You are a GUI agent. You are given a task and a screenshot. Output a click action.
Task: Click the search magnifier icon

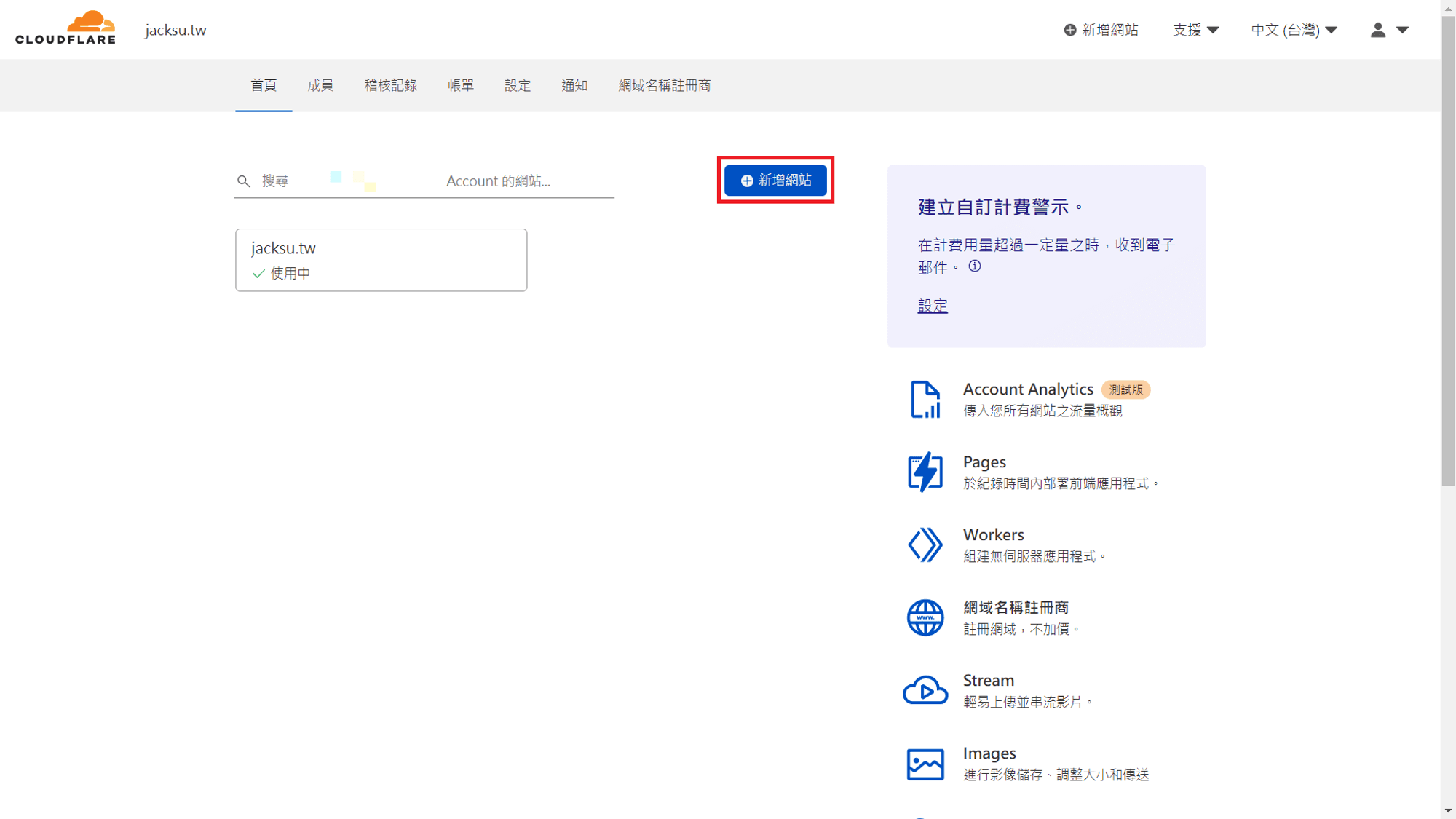(x=244, y=181)
